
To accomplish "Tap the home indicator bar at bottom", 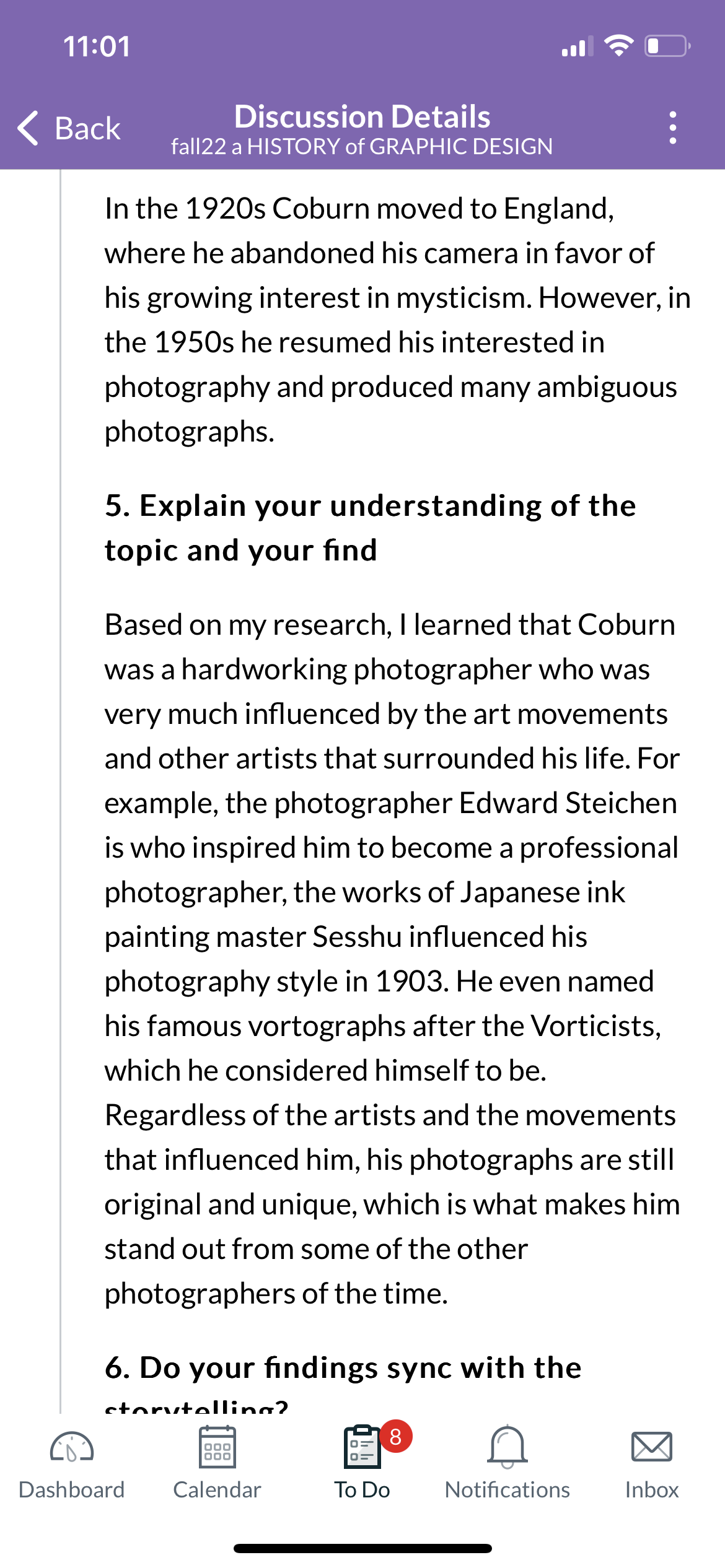I will pyautogui.click(x=362, y=1548).
